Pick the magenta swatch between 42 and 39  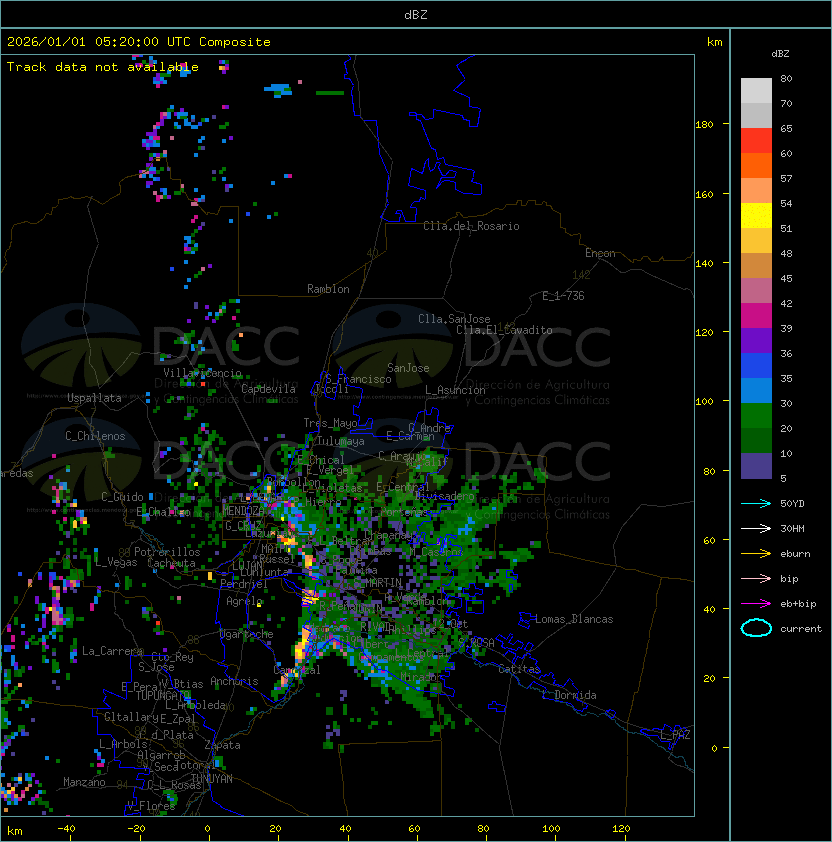(x=756, y=316)
